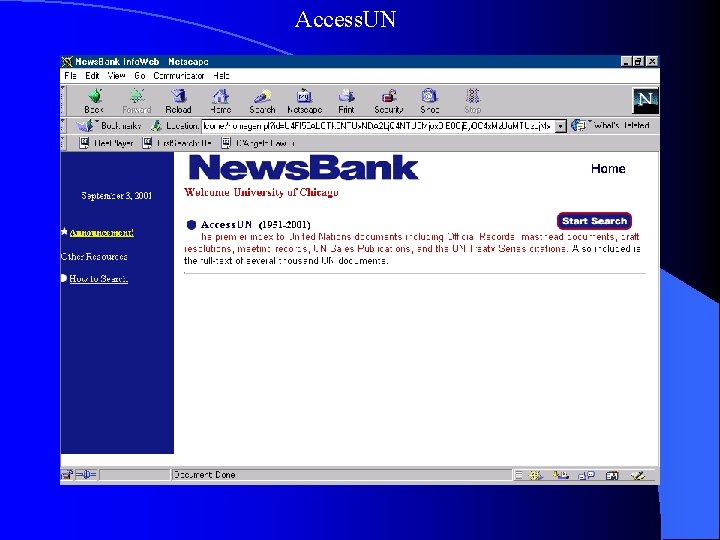Image resolution: width=720 pixels, height=540 pixels.
Task: Open the RealPlayer bookmark in personal toolbar
Action: 107,143
